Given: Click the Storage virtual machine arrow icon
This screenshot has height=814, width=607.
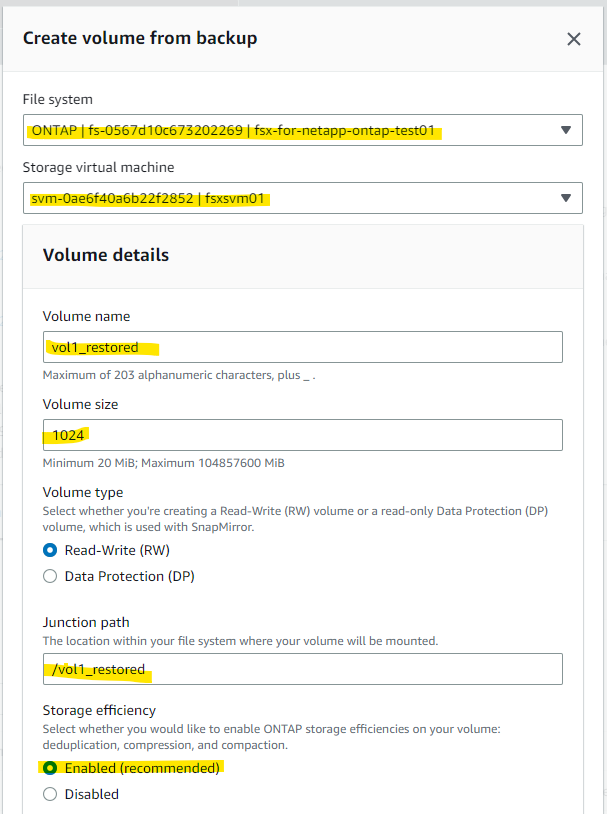Looking at the screenshot, I should coord(566,198).
